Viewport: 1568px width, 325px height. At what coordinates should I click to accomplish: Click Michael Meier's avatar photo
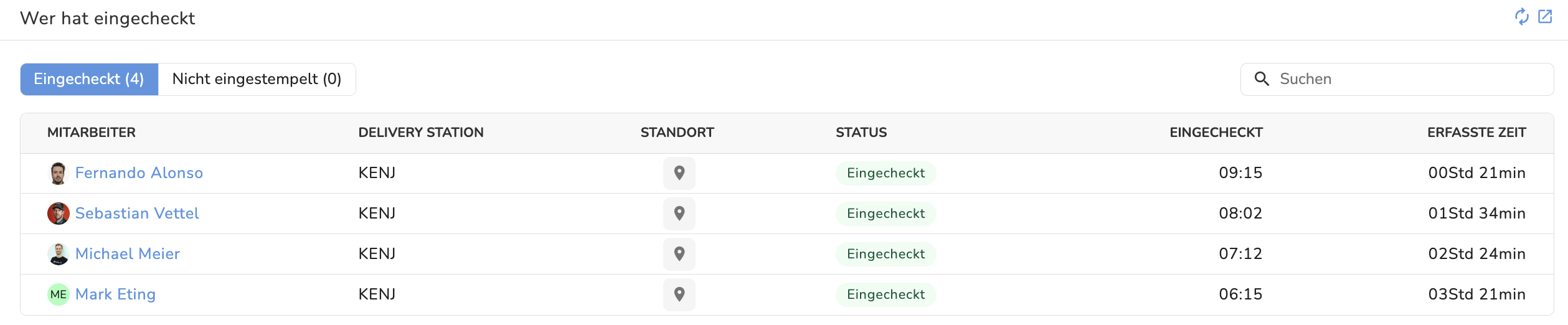(59, 254)
